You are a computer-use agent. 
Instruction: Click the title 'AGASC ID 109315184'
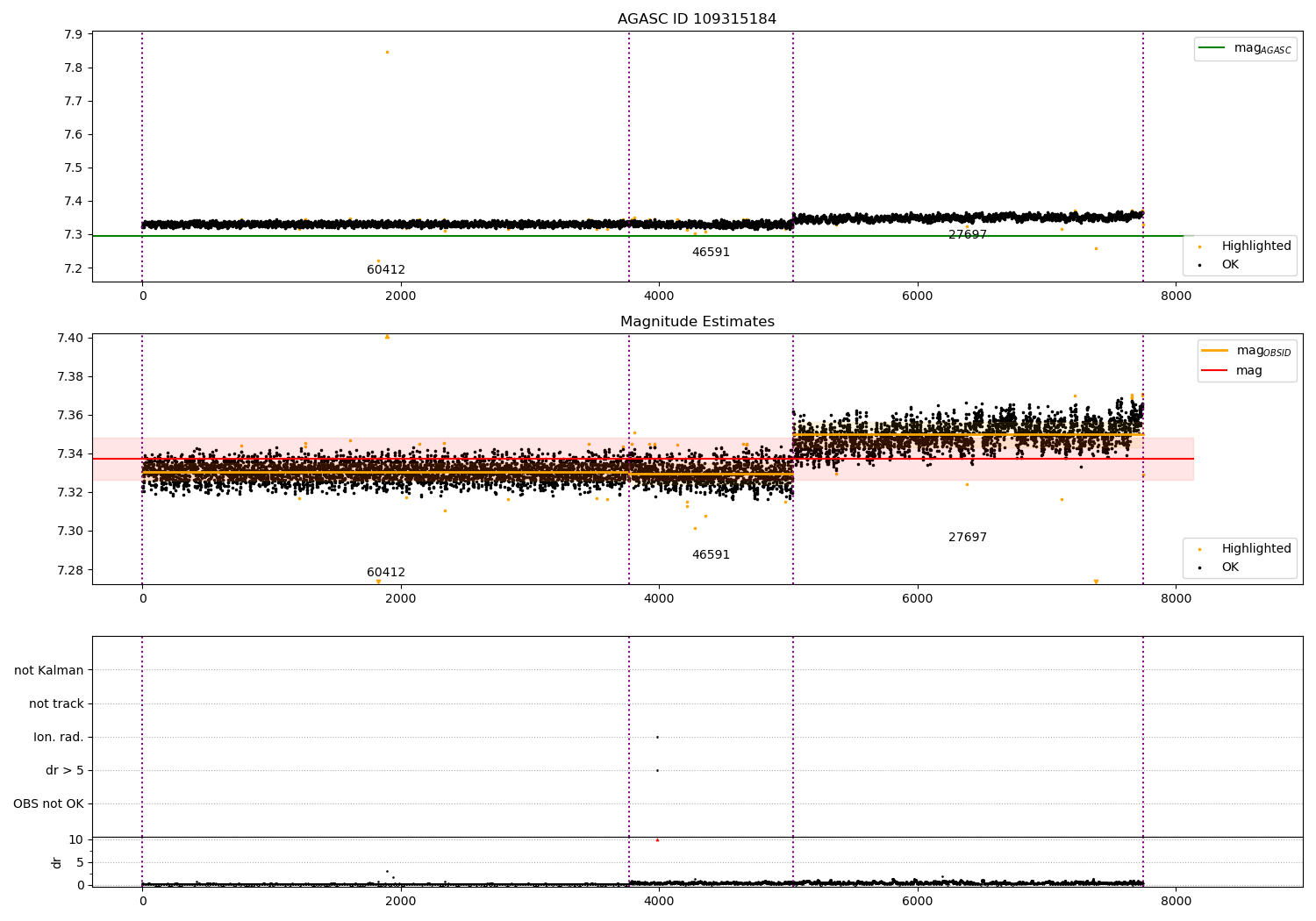(697, 19)
